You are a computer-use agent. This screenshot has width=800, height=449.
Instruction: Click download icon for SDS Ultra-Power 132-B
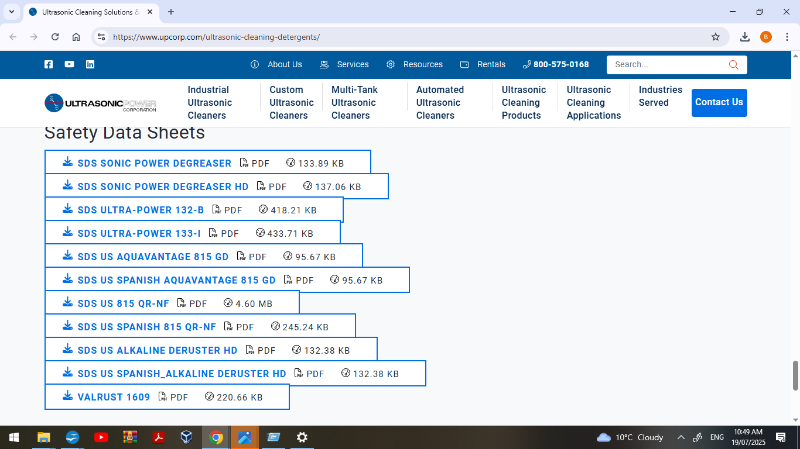click(x=67, y=209)
